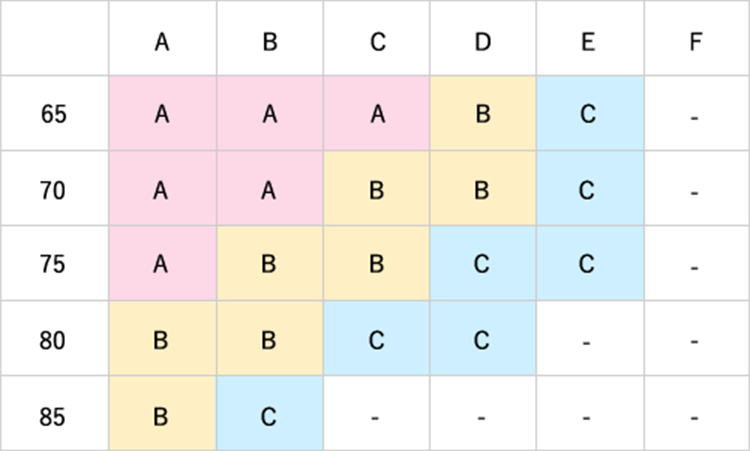This screenshot has width=750, height=451.
Task: Select the cell at row 80, column E
Action: 589,340
